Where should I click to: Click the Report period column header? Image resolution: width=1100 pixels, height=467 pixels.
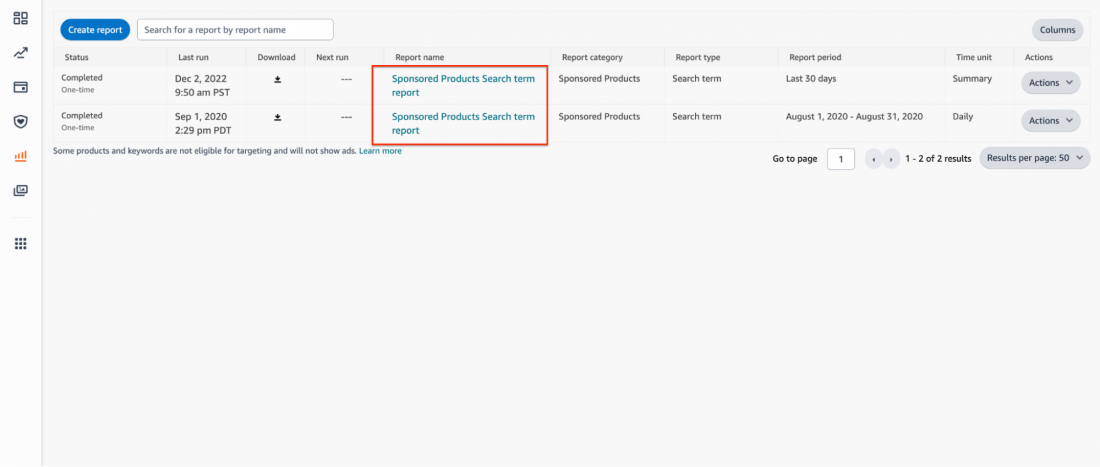[815, 57]
